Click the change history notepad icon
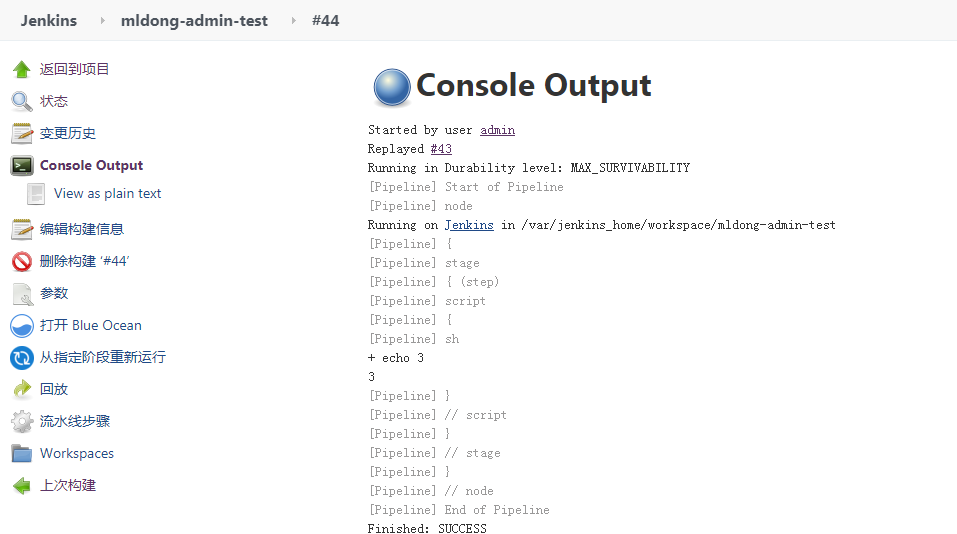Image resolution: width=957 pixels, height=534 pixels. (x=21, y=133)
